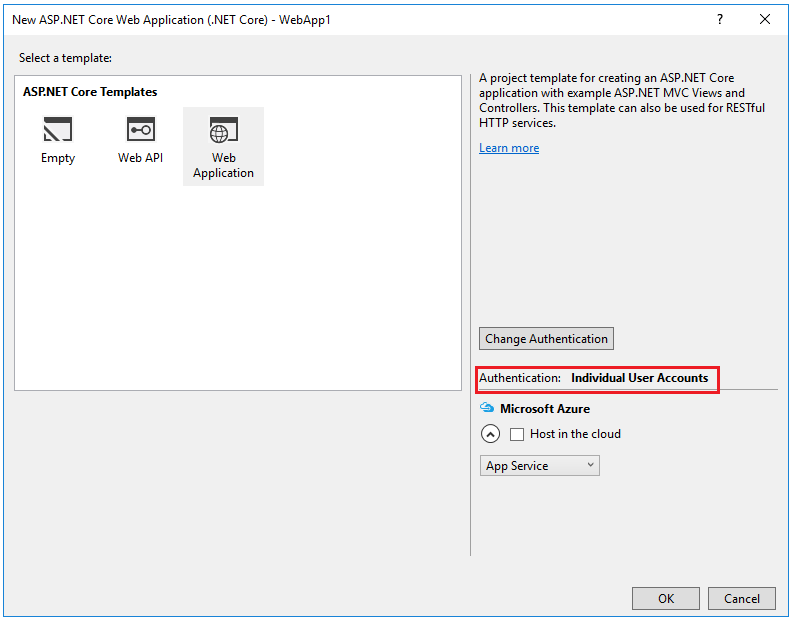Click the help question mark icon
The width and height of the screenshot is (792, 622).
[x=719, y=19]
